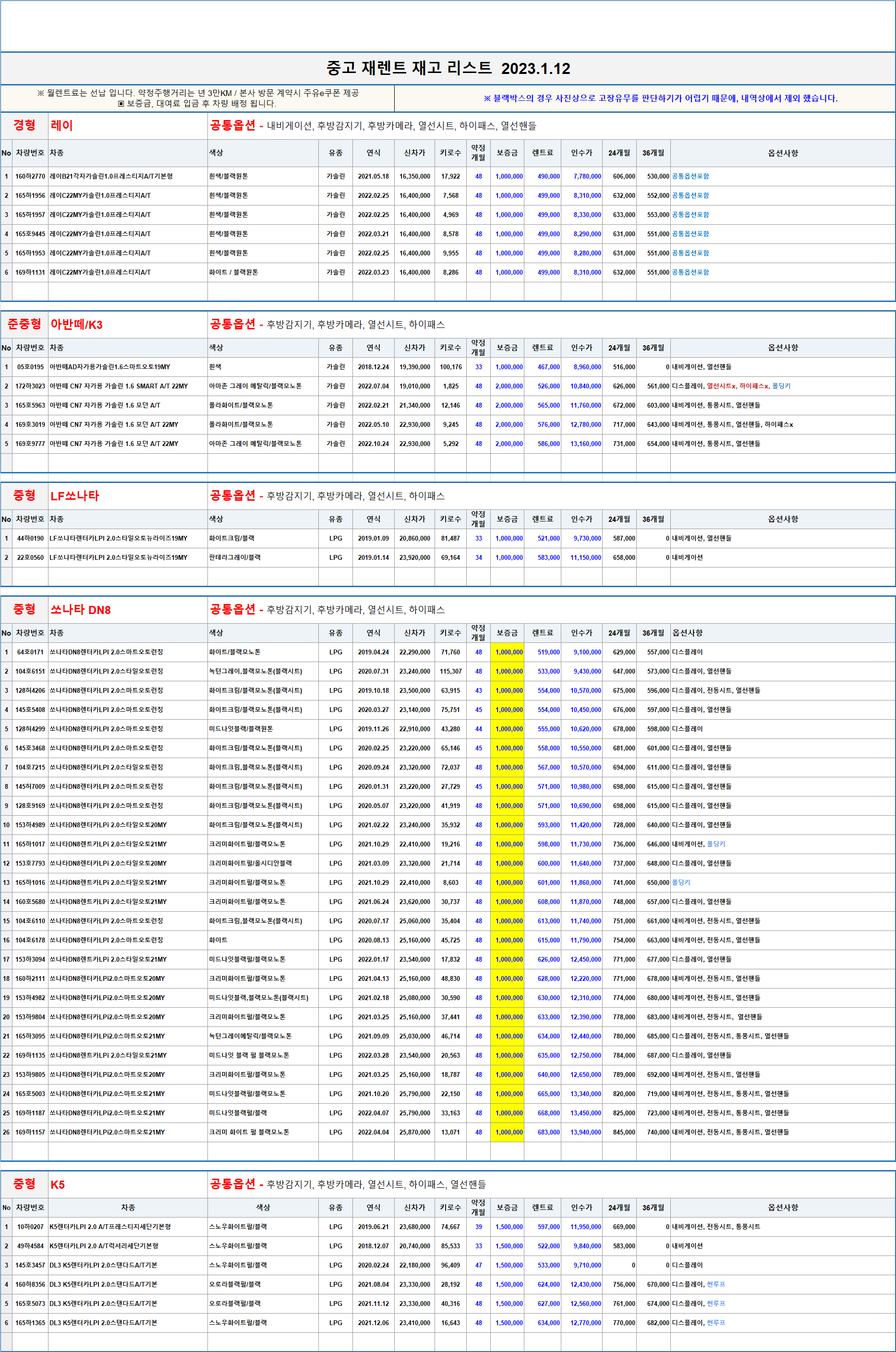Image resolution: width=896 pixels, height=1352 pixels.
Task: Click new car price 21,340,000
Action: point(415,406)
